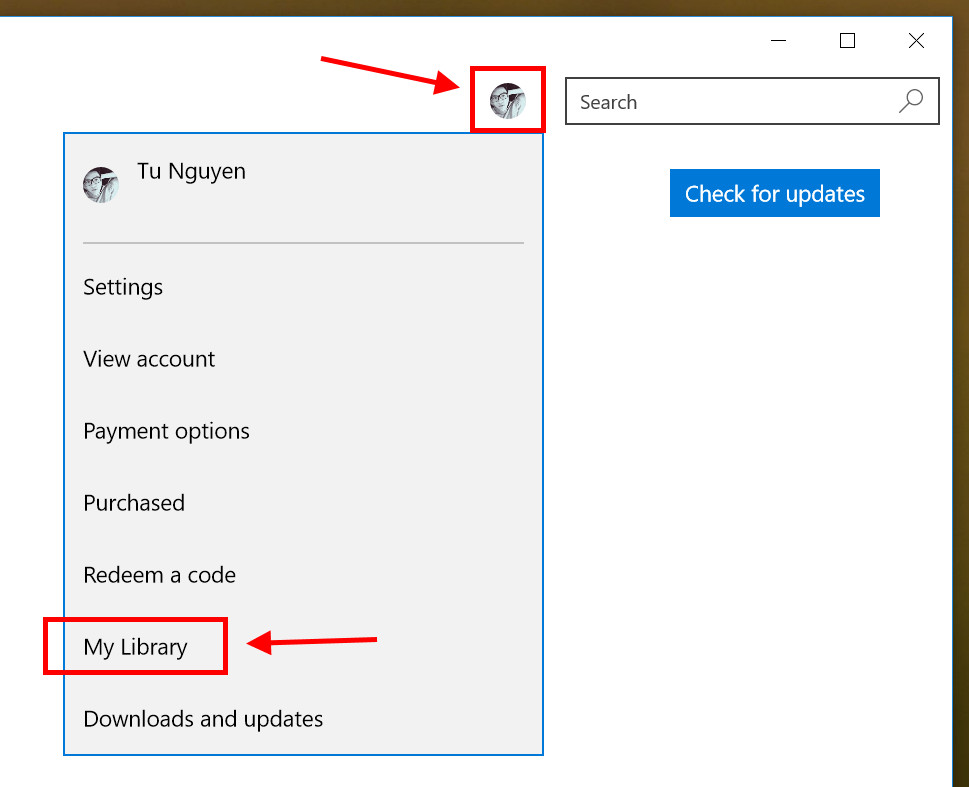Open My Library from the account menu
The width and height of the screenshot is (969, 787).
pos(134,646)
